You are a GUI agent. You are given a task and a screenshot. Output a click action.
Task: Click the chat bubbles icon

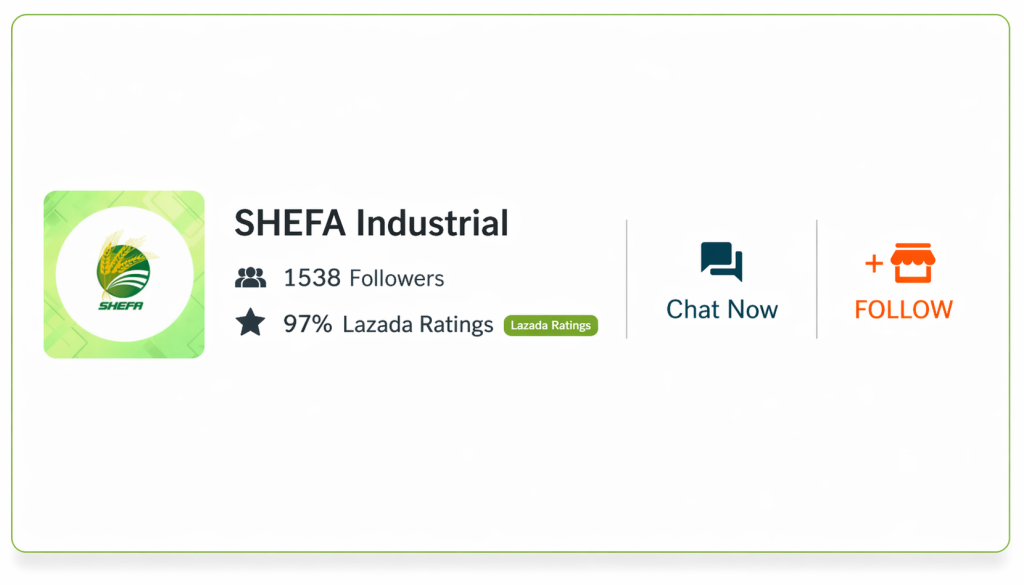point(721,263)
